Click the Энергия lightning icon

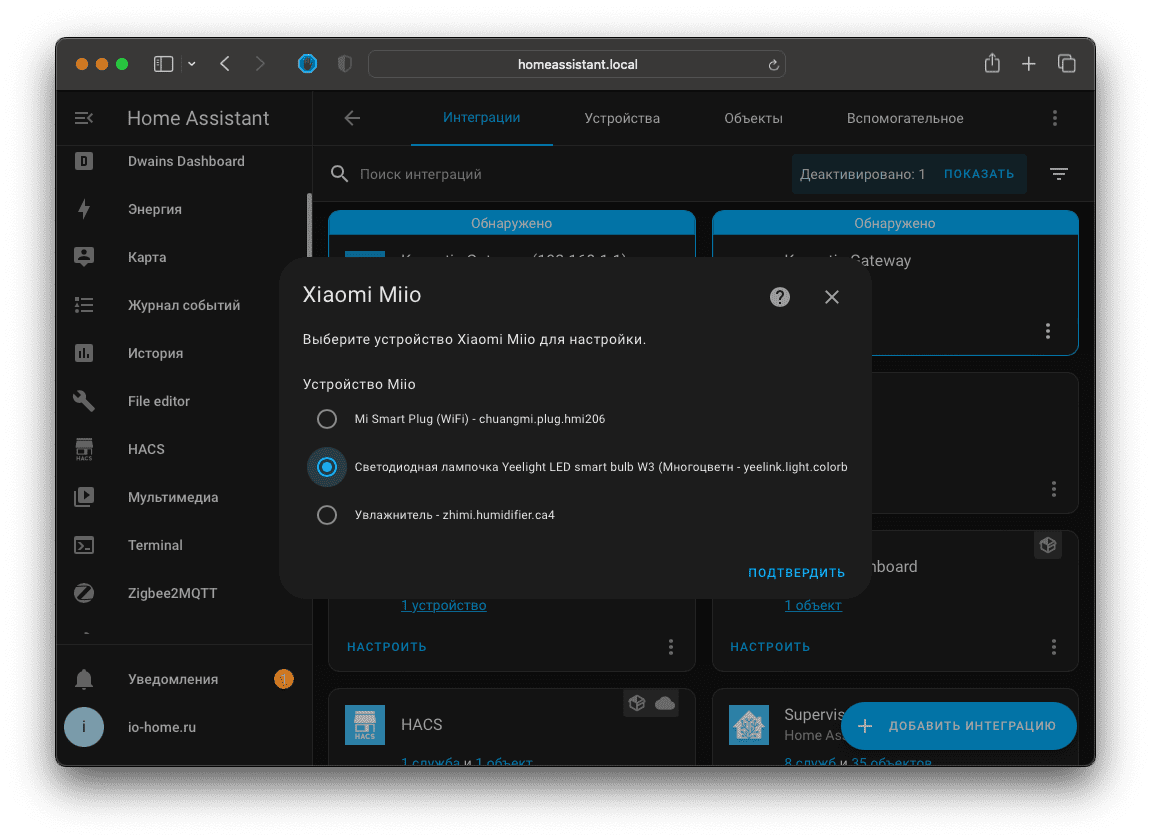coord(85,209)
